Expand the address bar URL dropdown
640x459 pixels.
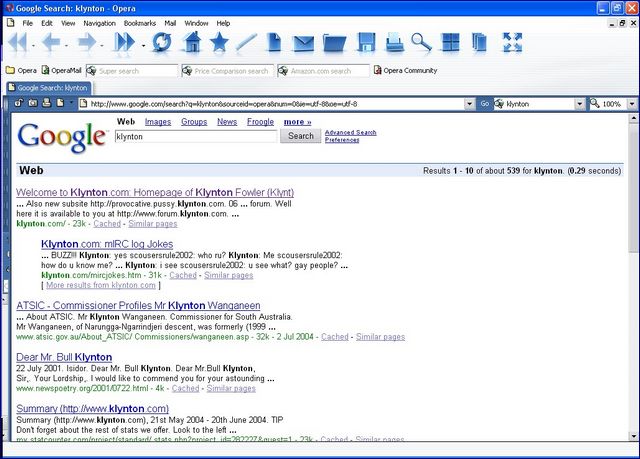coord(469,103)
